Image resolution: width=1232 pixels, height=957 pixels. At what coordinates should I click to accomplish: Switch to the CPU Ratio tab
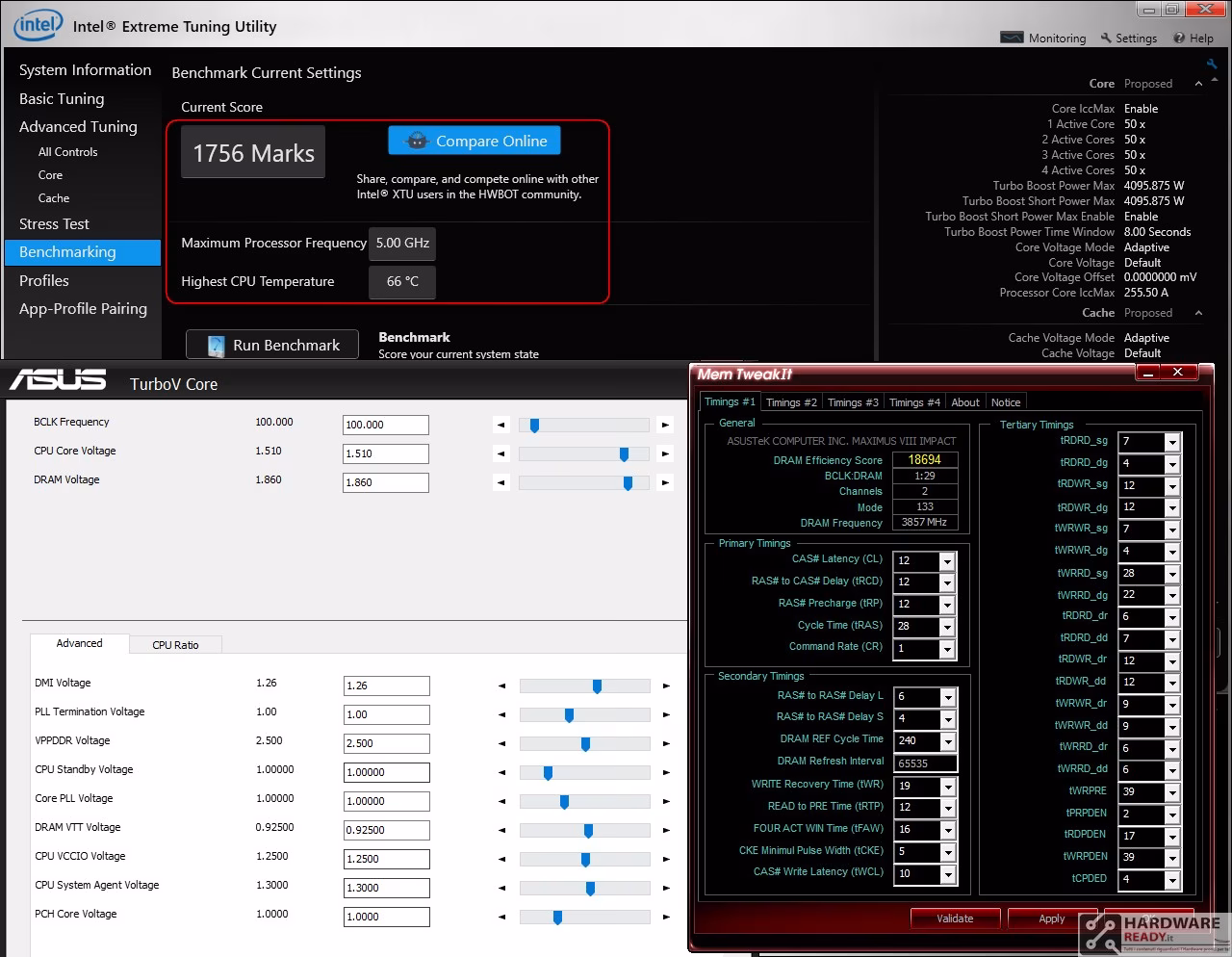tap(175, 645)
